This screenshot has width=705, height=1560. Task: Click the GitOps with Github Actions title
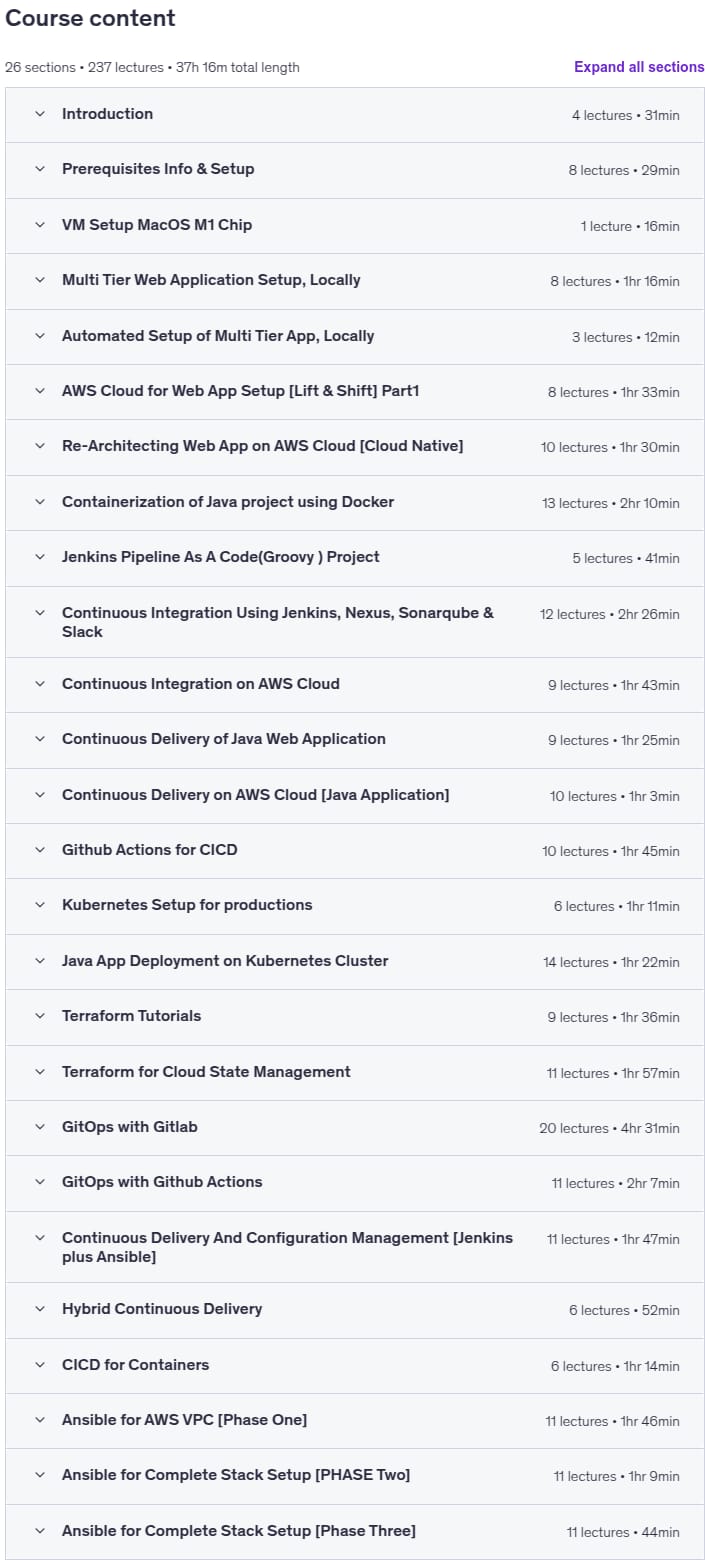(x=162, y=1182)
